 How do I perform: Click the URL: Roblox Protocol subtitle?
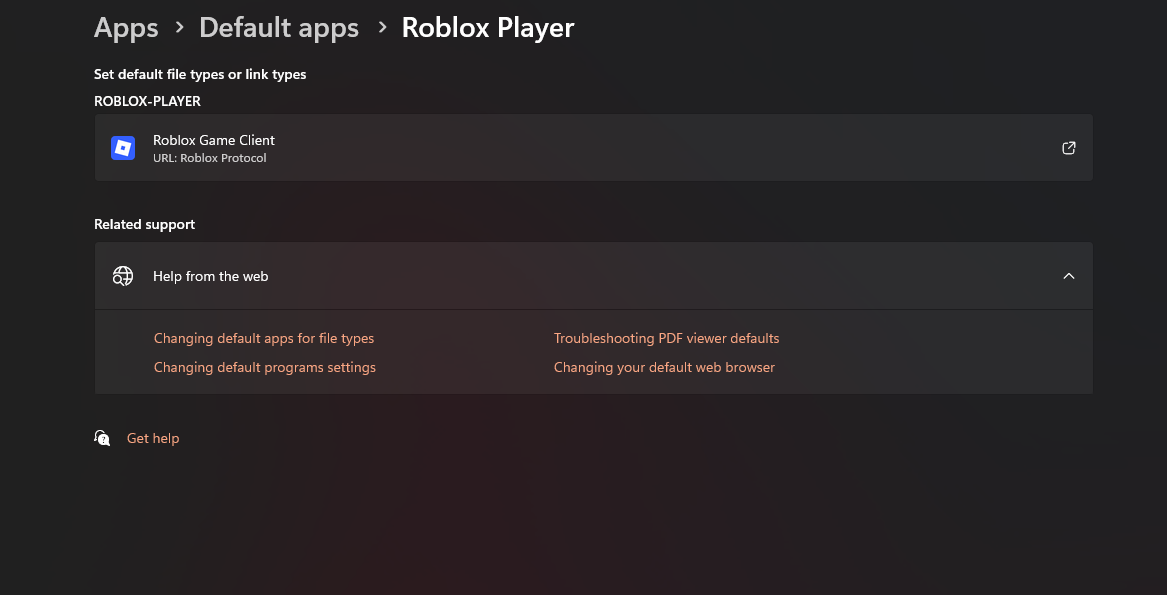point(210,158)
